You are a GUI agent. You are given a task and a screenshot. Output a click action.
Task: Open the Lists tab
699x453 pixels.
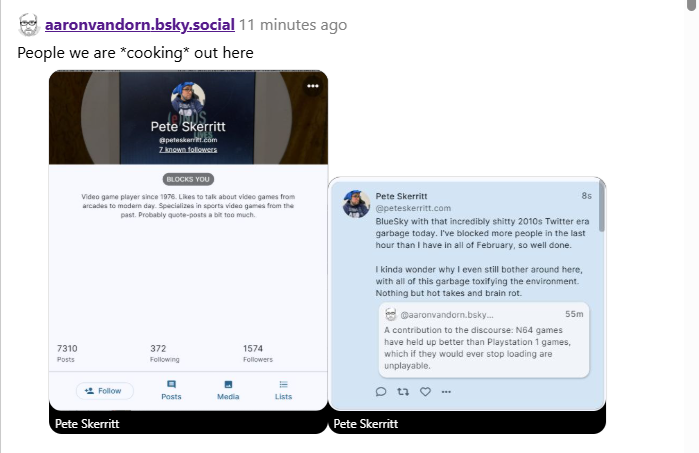[284, 390]
